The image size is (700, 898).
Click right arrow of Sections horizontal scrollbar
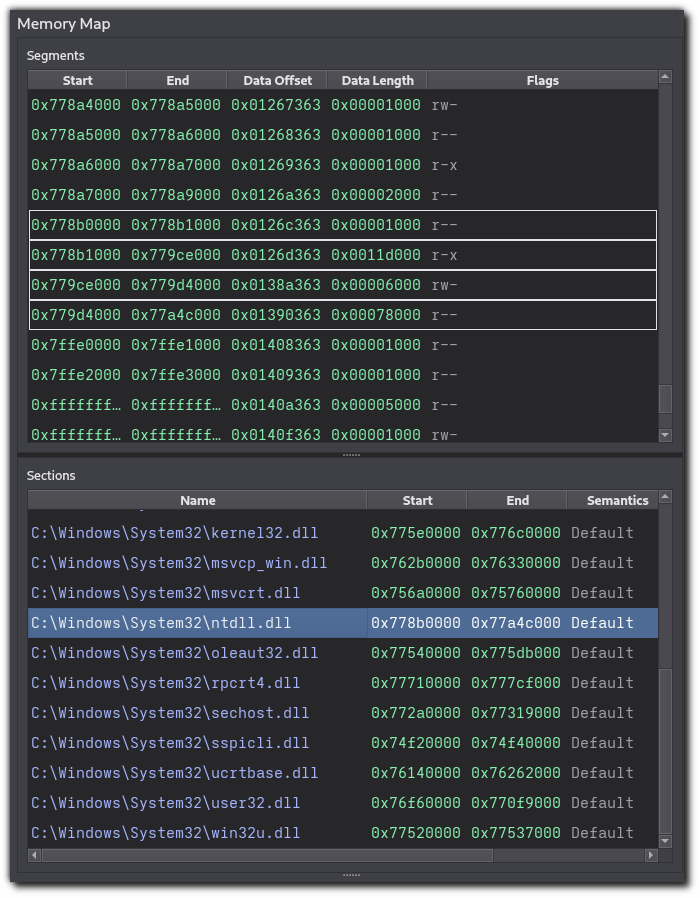point(651,856)
